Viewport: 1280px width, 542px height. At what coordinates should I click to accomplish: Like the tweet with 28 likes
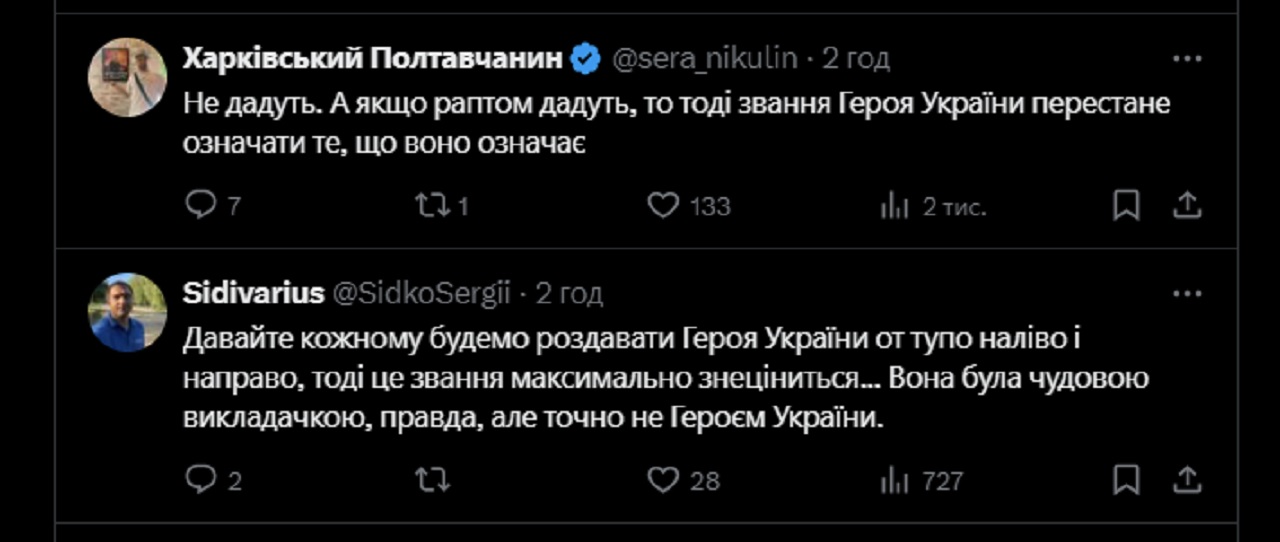pyautogui.click(x=663, y=481)
